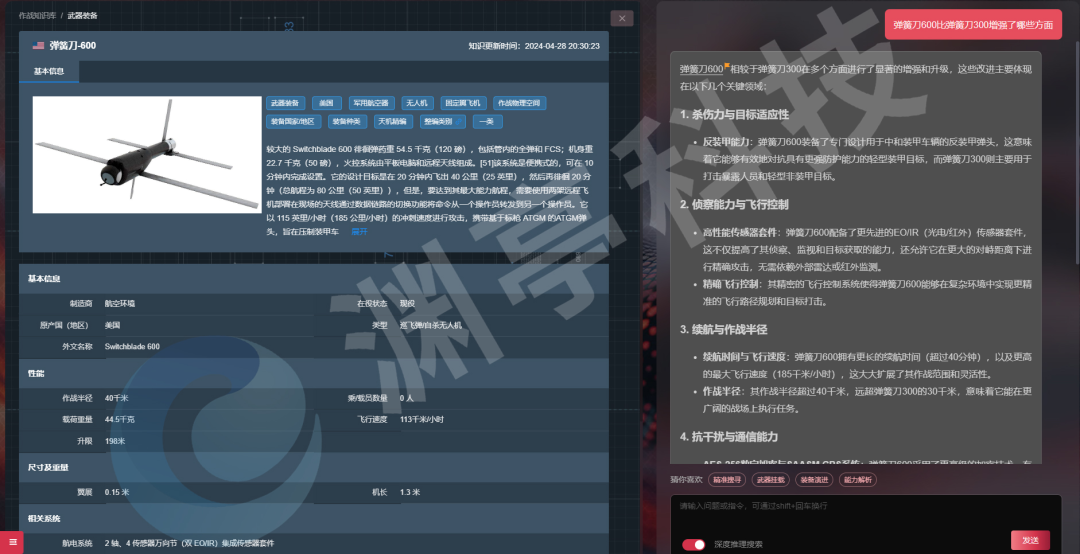Select the 固定翼飞机 tag
The image size is (1080, 554).
(463, 103)
